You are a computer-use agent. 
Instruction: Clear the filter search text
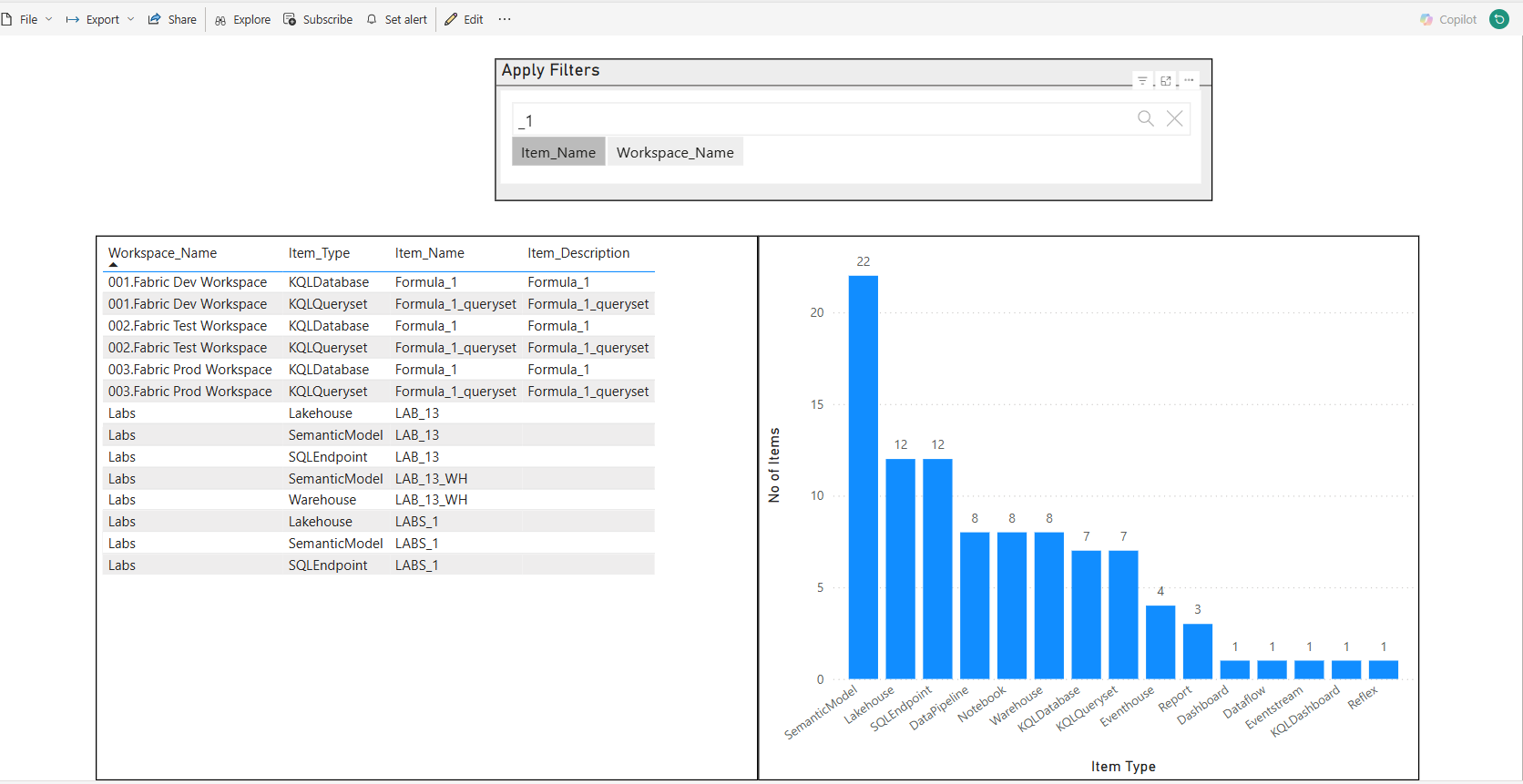[x=1175, y=118]
